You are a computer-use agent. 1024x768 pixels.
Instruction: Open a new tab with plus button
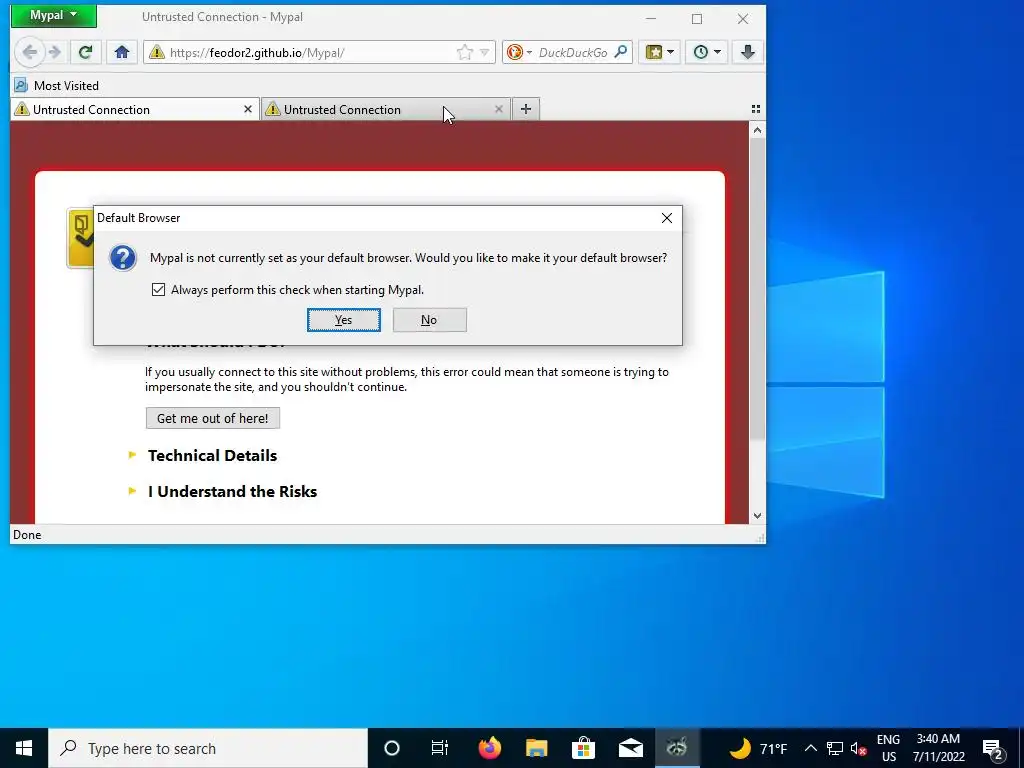526,109
